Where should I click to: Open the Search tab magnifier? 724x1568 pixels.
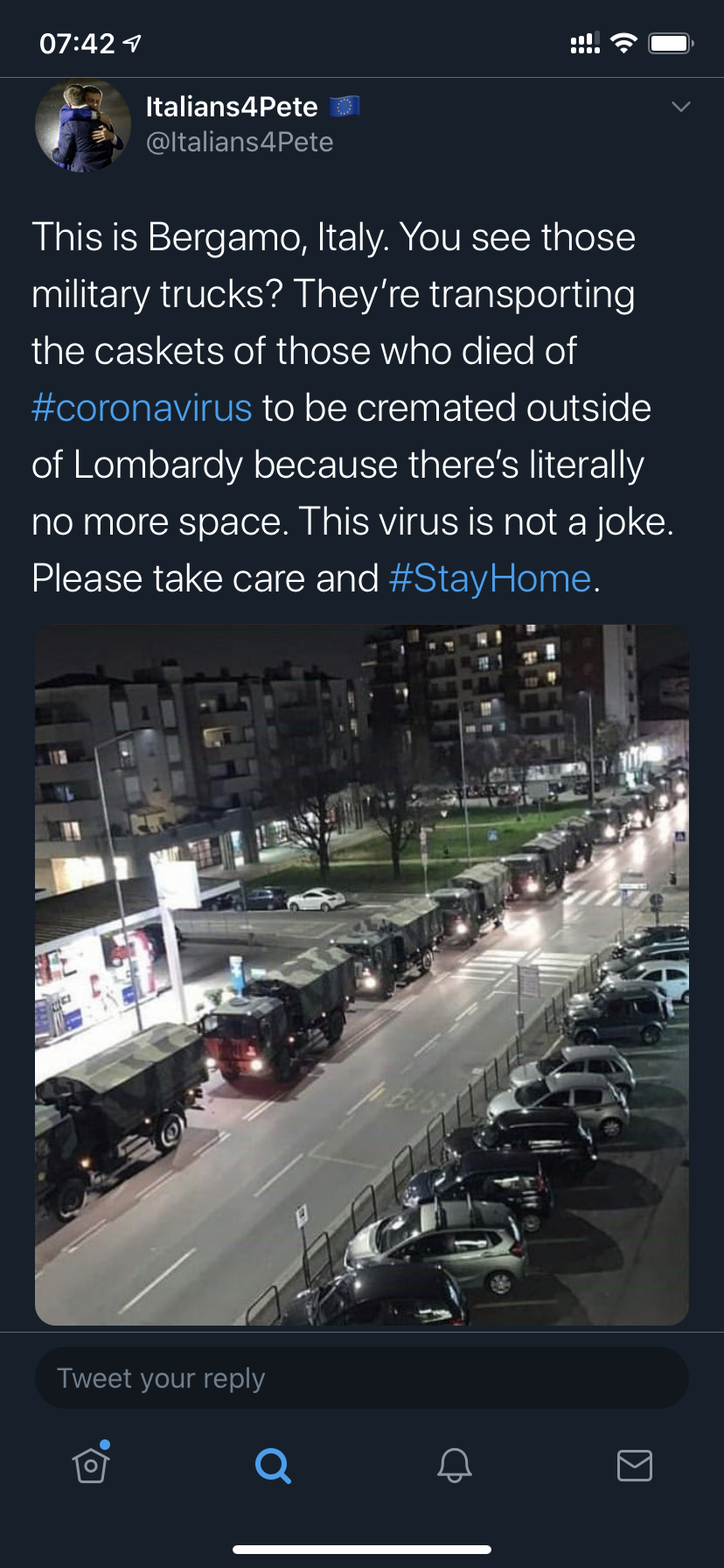click(x=273, y=1464)
